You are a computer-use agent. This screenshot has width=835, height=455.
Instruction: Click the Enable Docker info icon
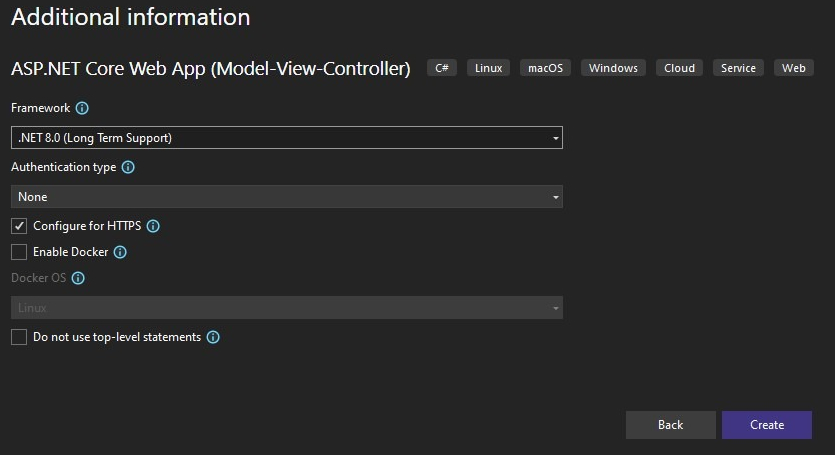click(120, 252)
